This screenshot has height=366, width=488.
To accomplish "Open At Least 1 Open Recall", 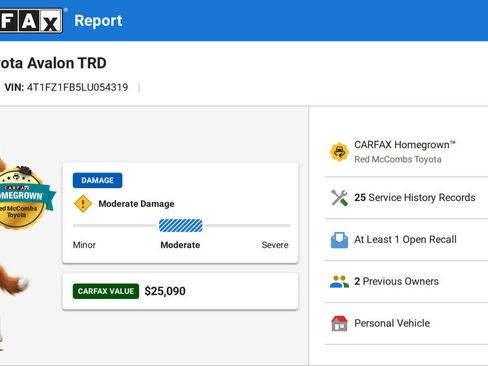I will (406, 240).
